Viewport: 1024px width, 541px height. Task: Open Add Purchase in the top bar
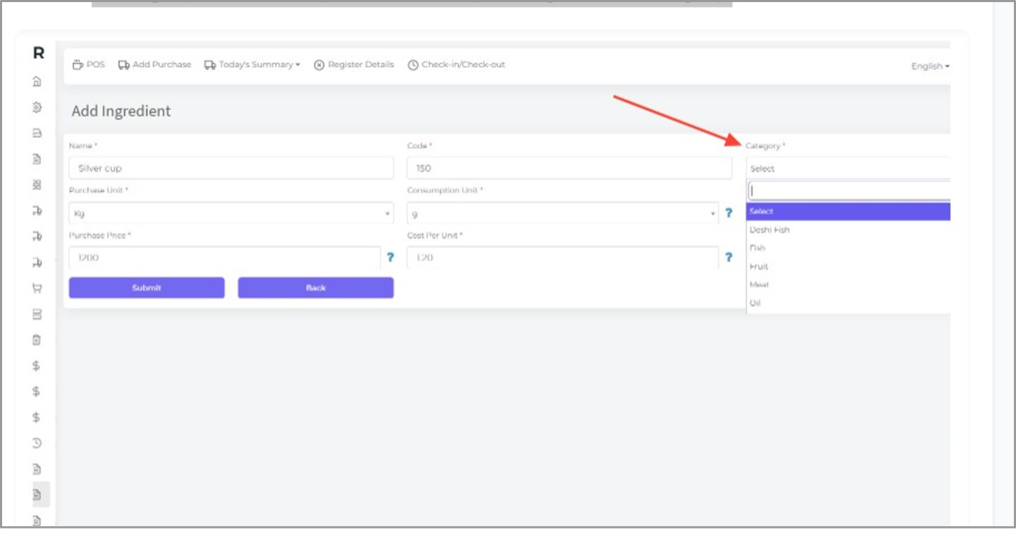[x=155, y=65]
